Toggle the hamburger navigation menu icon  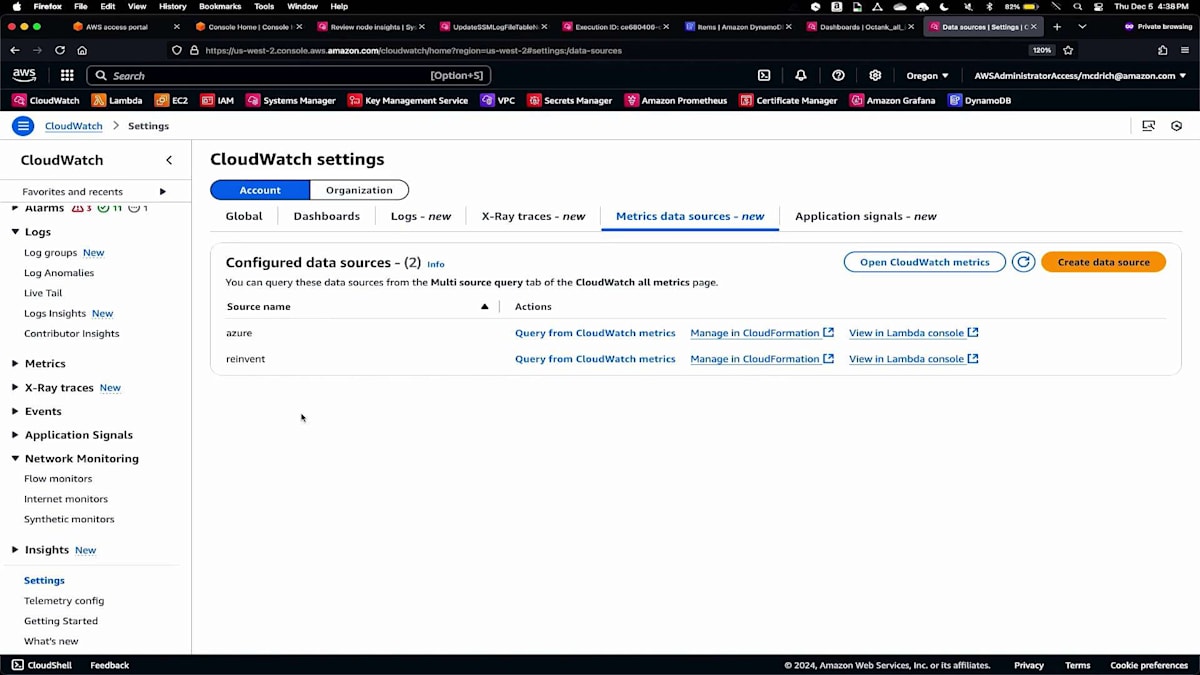pyautogui.click(x=23, y=125)
